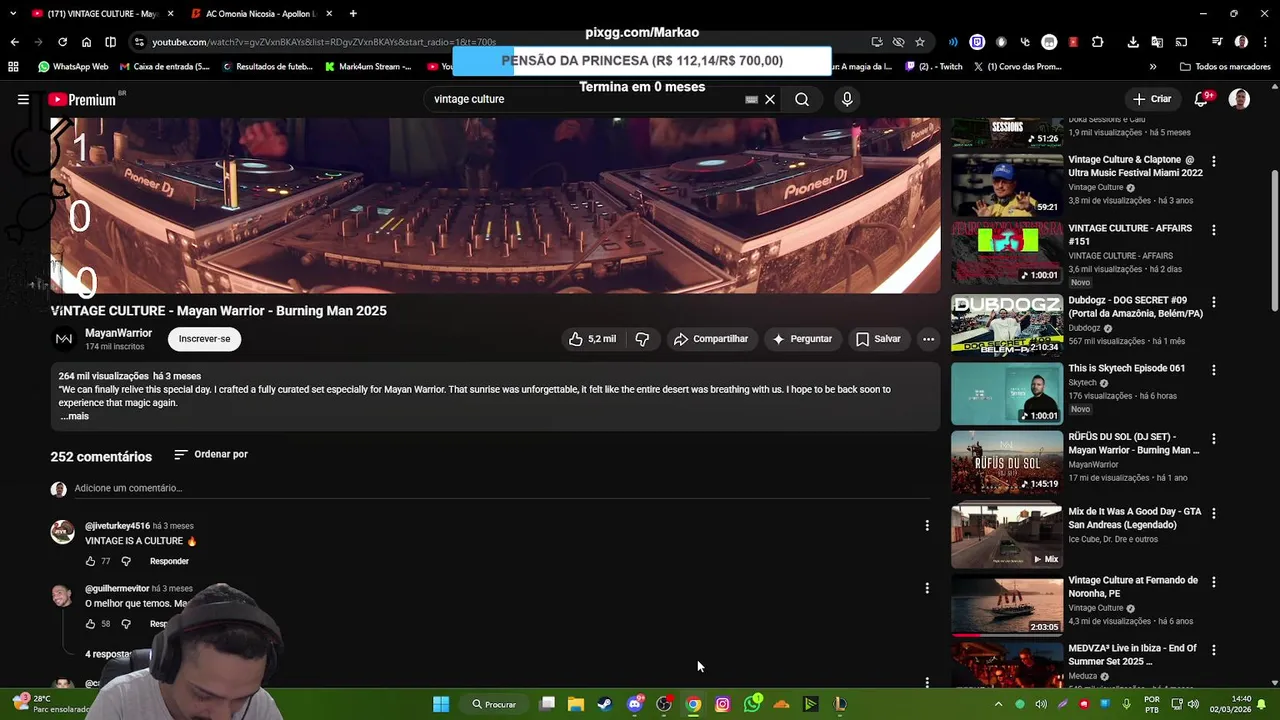Screen dimensions: 1280x720
Task: Click the Adicione um comentário field
Action: [x=502, y=488]
